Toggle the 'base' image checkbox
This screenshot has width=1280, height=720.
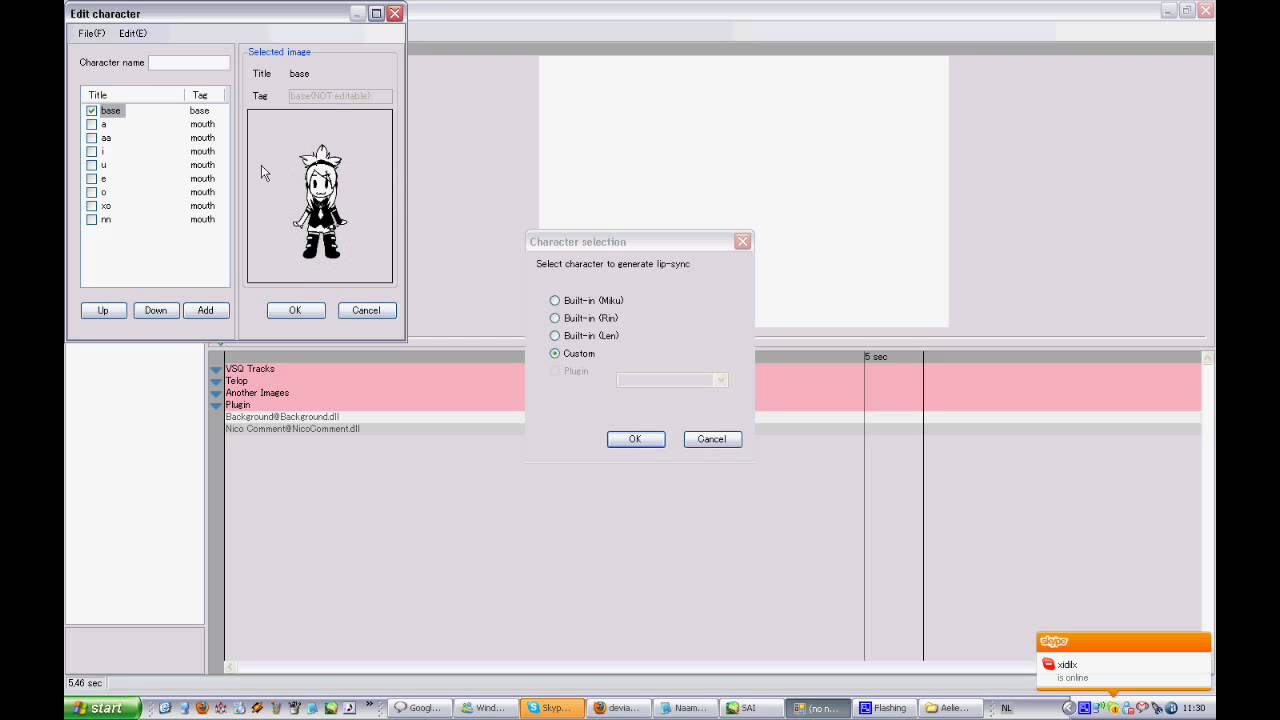pos(92,111)
